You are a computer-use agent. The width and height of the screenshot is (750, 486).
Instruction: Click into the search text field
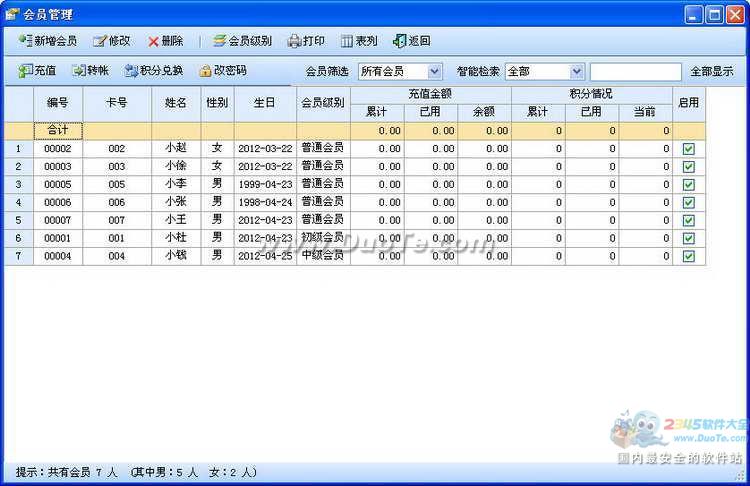tap(635, 72)
